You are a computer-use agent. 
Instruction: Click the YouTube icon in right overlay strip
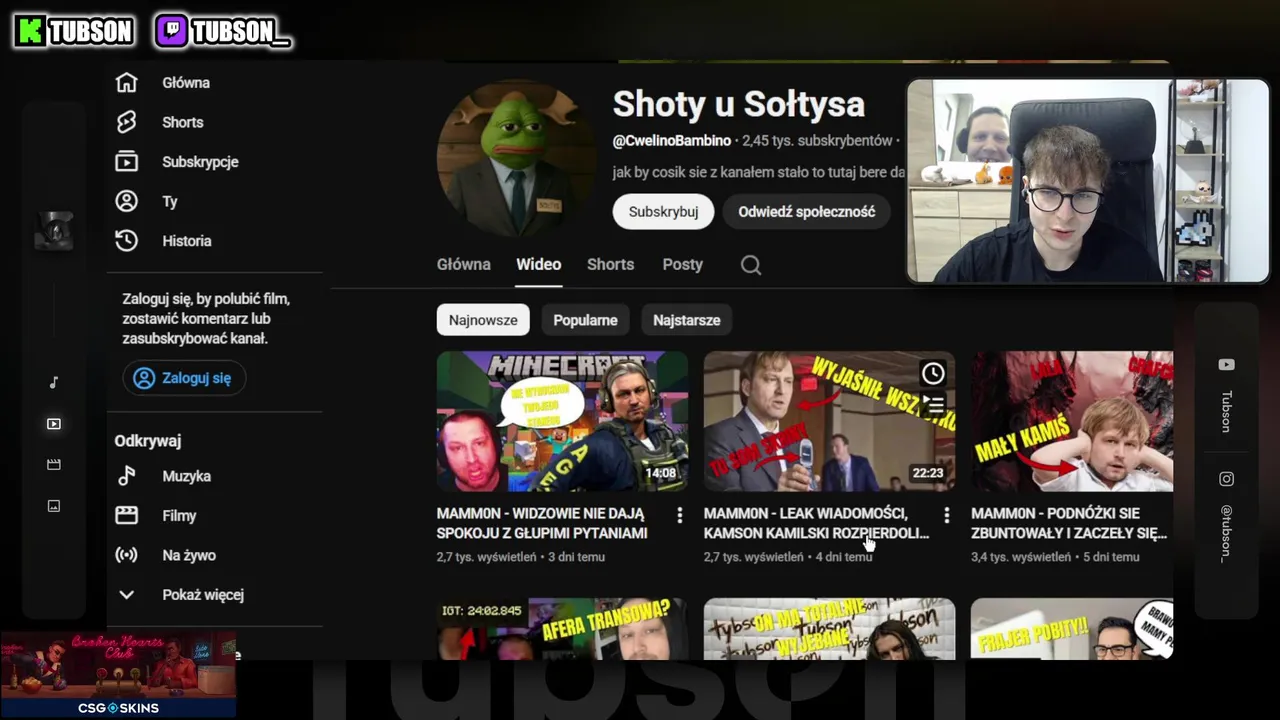pyautogui.click(x=1226, y=365)
